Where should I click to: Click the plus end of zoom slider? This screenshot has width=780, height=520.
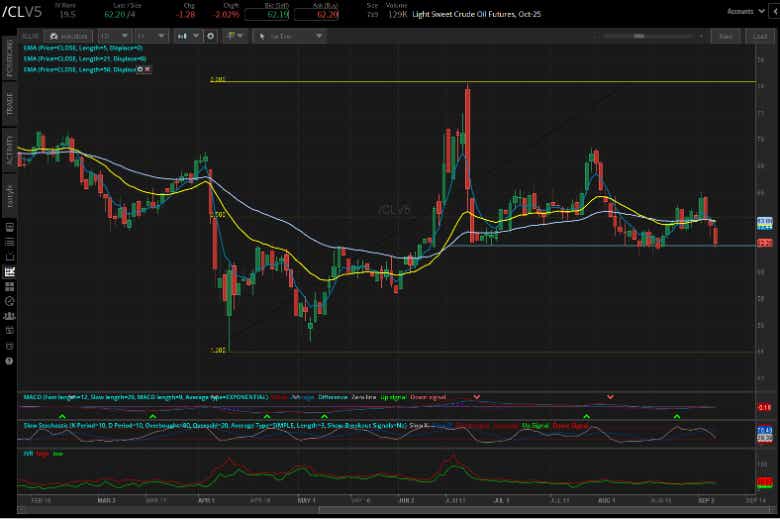coord(700,36)
